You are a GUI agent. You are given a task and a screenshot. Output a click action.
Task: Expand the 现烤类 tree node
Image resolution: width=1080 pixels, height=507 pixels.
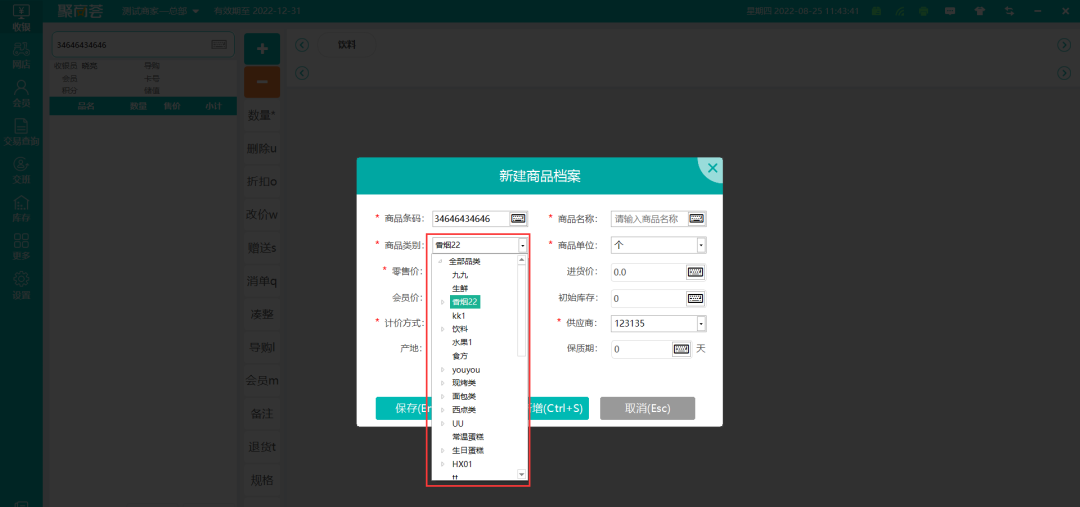(442, 383)
